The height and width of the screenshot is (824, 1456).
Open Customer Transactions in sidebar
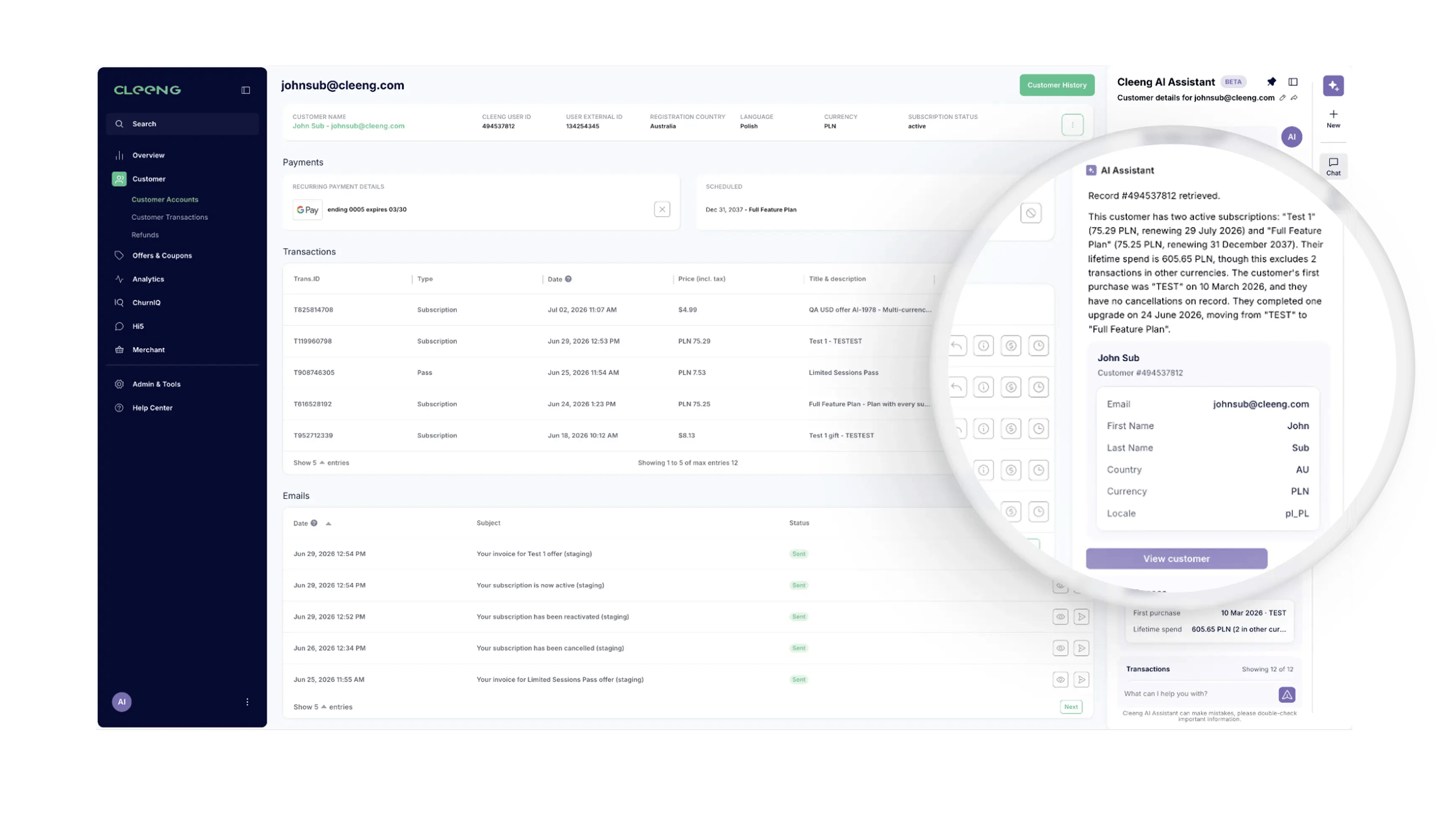coord(170,217)
